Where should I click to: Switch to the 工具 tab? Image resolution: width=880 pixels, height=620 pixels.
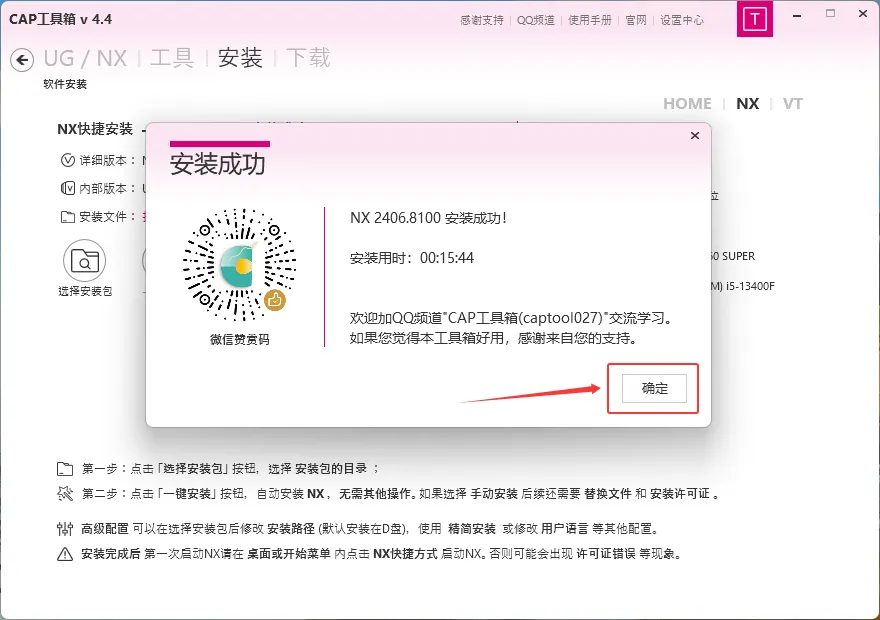click(172, 58)
